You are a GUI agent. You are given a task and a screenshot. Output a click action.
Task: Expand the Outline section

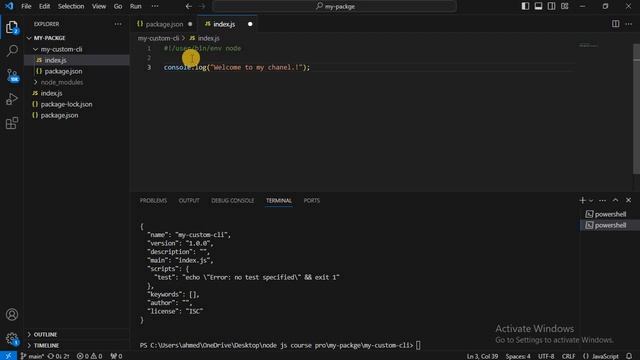click(x=77, y=334)
